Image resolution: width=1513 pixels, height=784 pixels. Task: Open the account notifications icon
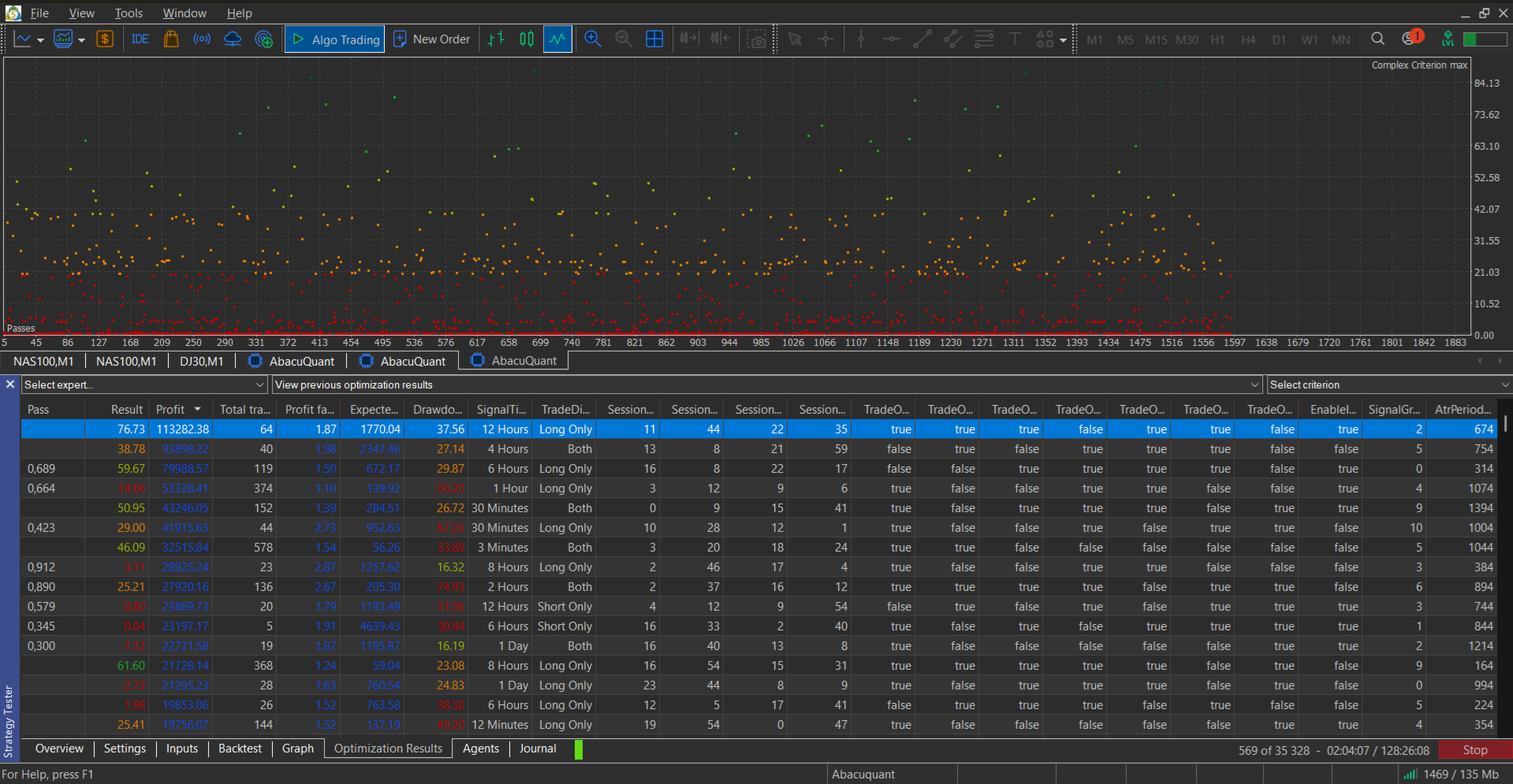[1411, 39]
